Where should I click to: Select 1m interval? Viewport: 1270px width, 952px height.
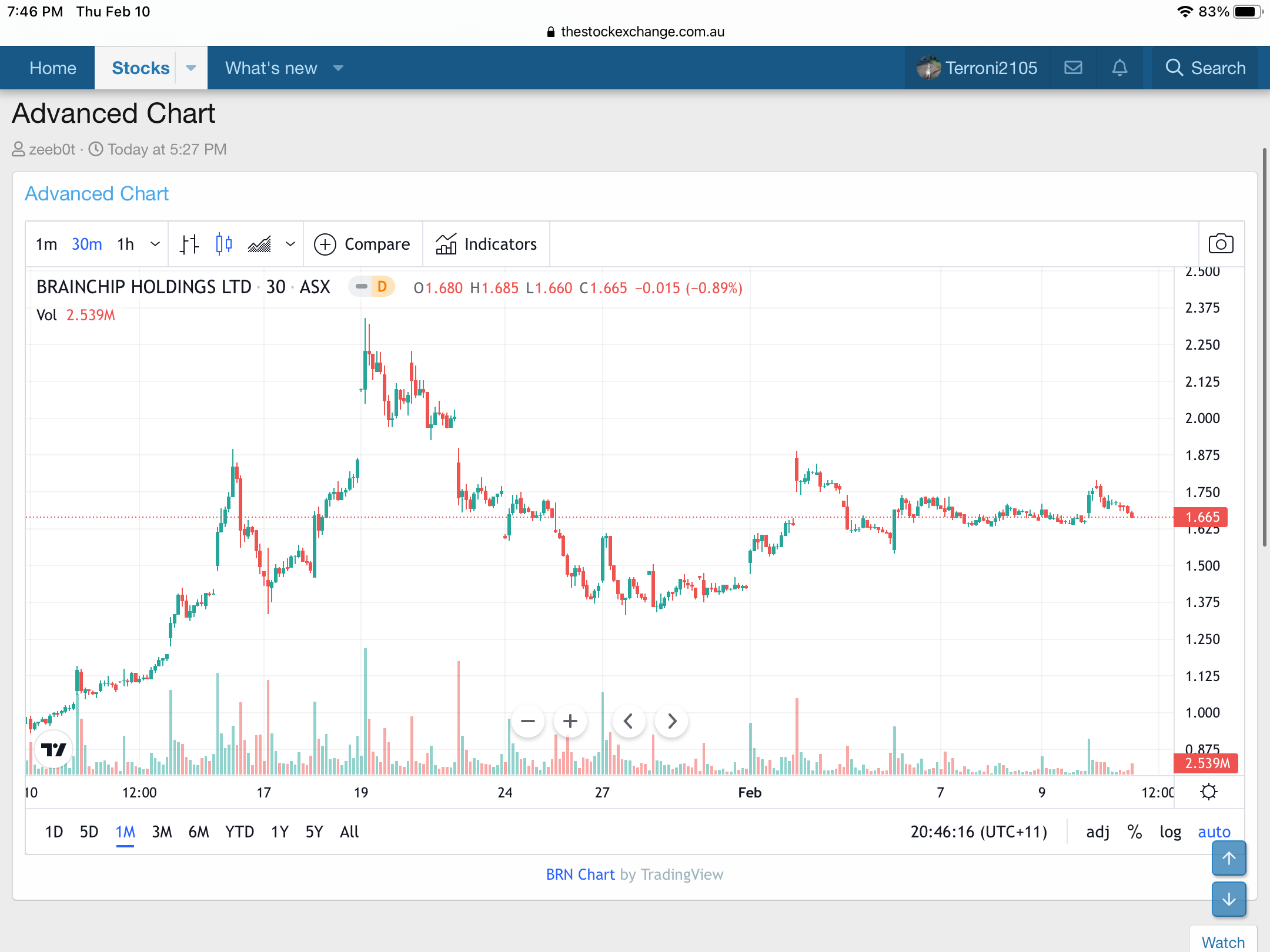coord(46,244)
